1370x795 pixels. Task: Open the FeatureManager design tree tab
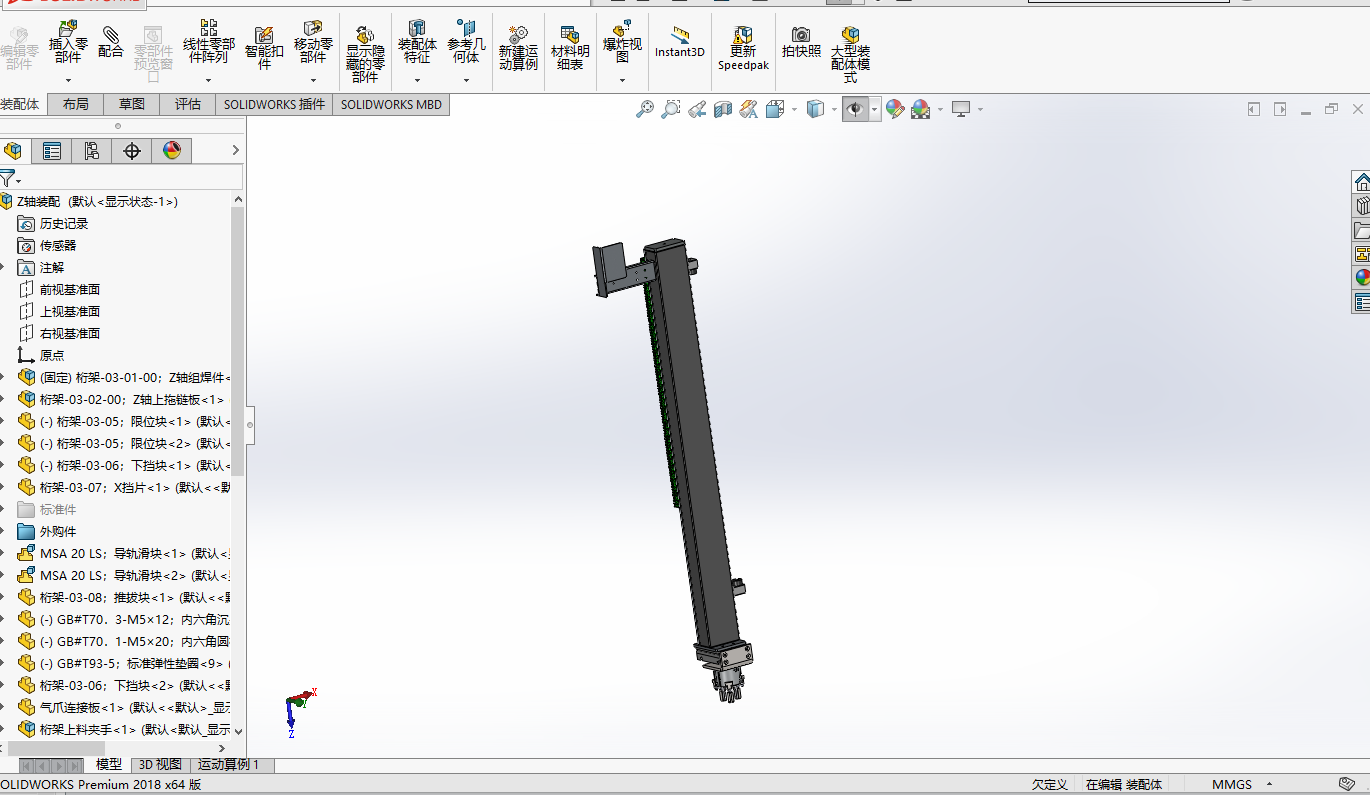13,151
